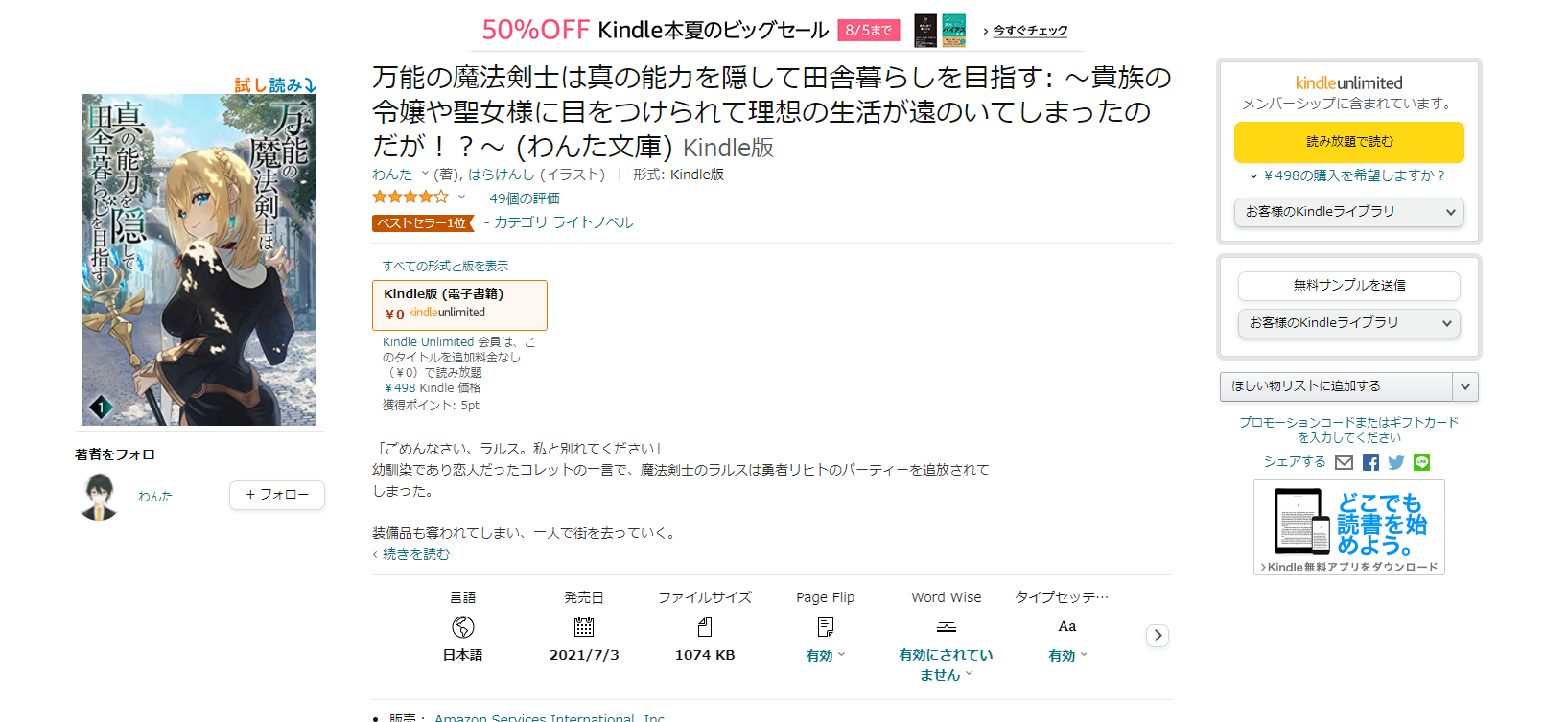Image resolution: width=1568 pixels, height=722 pixels.
Task: Open すべての形式と版を表示 link
Action: 445,266
